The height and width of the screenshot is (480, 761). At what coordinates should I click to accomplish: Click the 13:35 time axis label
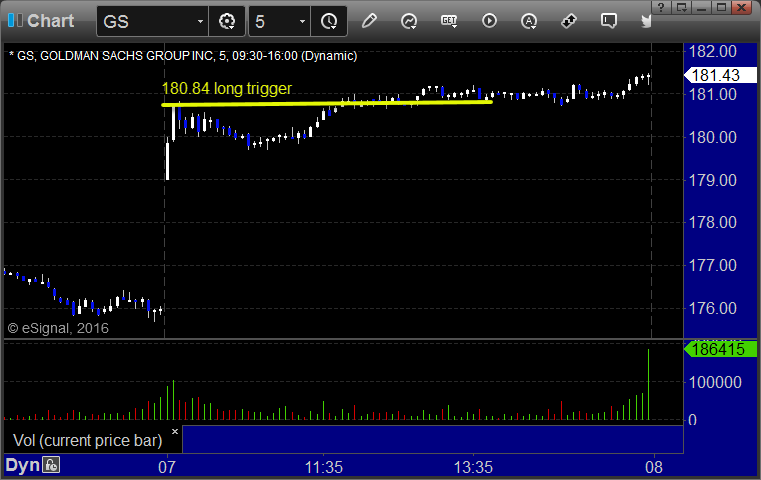[473, 467]
